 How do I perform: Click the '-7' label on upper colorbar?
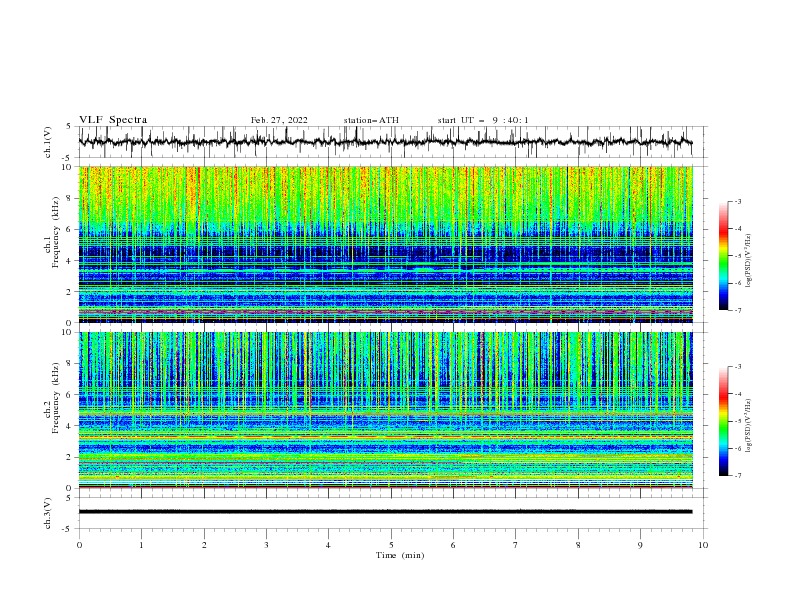point(737,311)
